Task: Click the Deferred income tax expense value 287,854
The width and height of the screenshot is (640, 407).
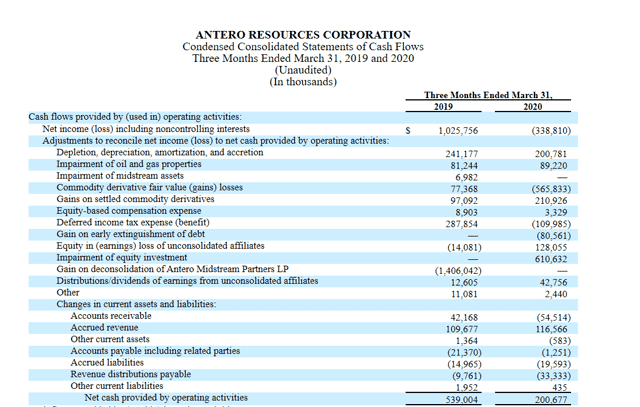Action: tap(459, 223)
